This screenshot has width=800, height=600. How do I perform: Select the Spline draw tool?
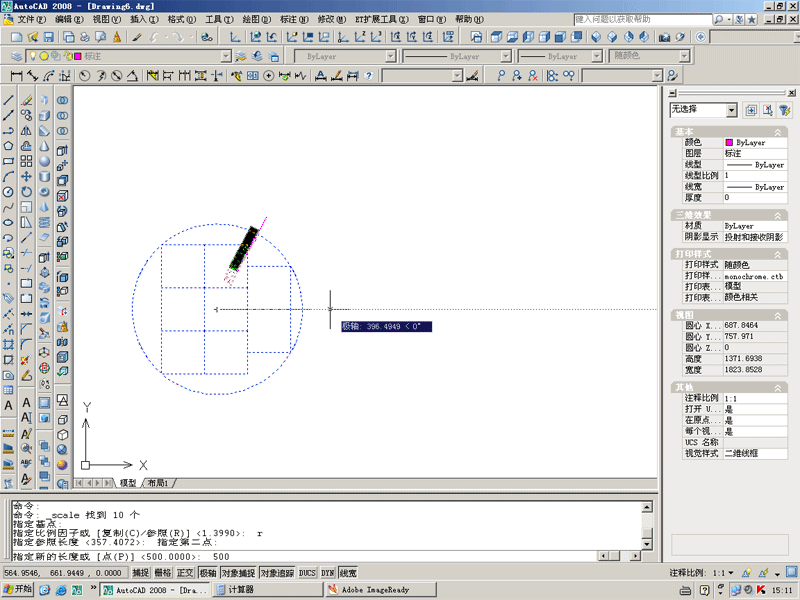[x=8, y=207]
